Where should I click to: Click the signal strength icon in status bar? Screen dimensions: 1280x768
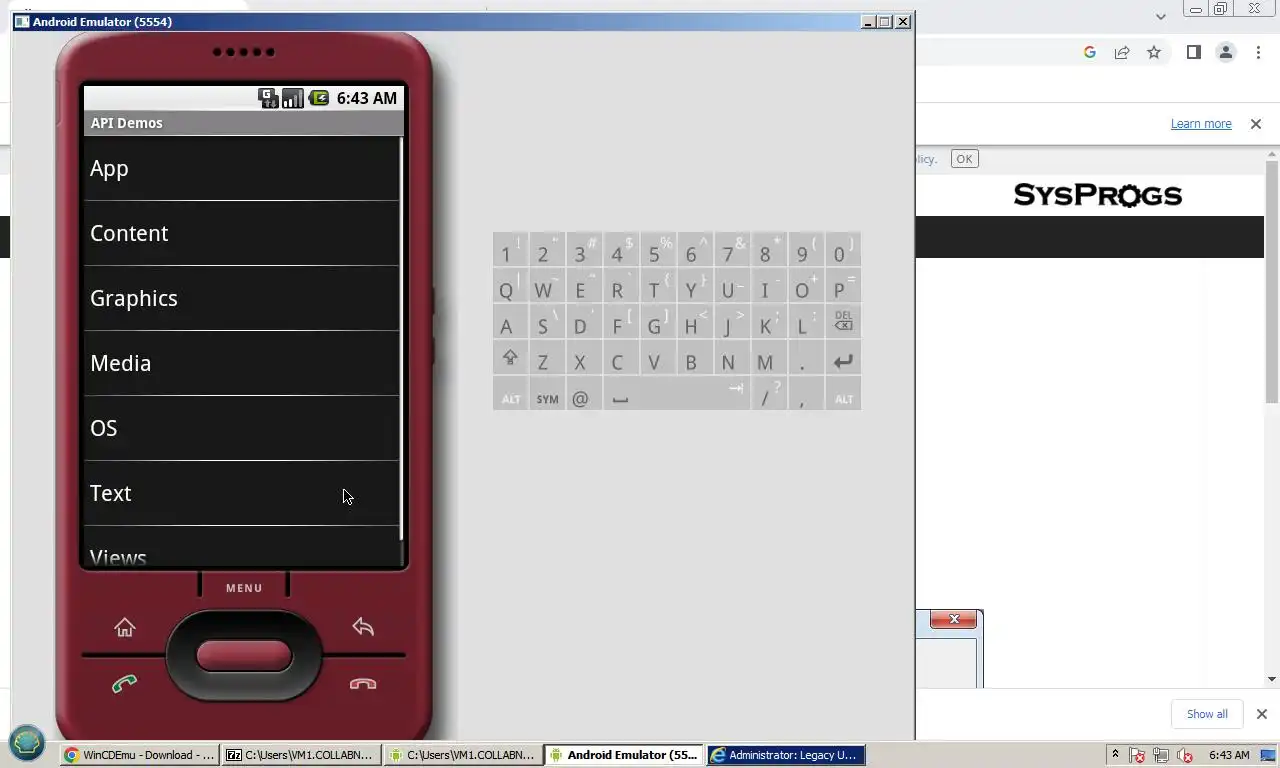[293, 98]
